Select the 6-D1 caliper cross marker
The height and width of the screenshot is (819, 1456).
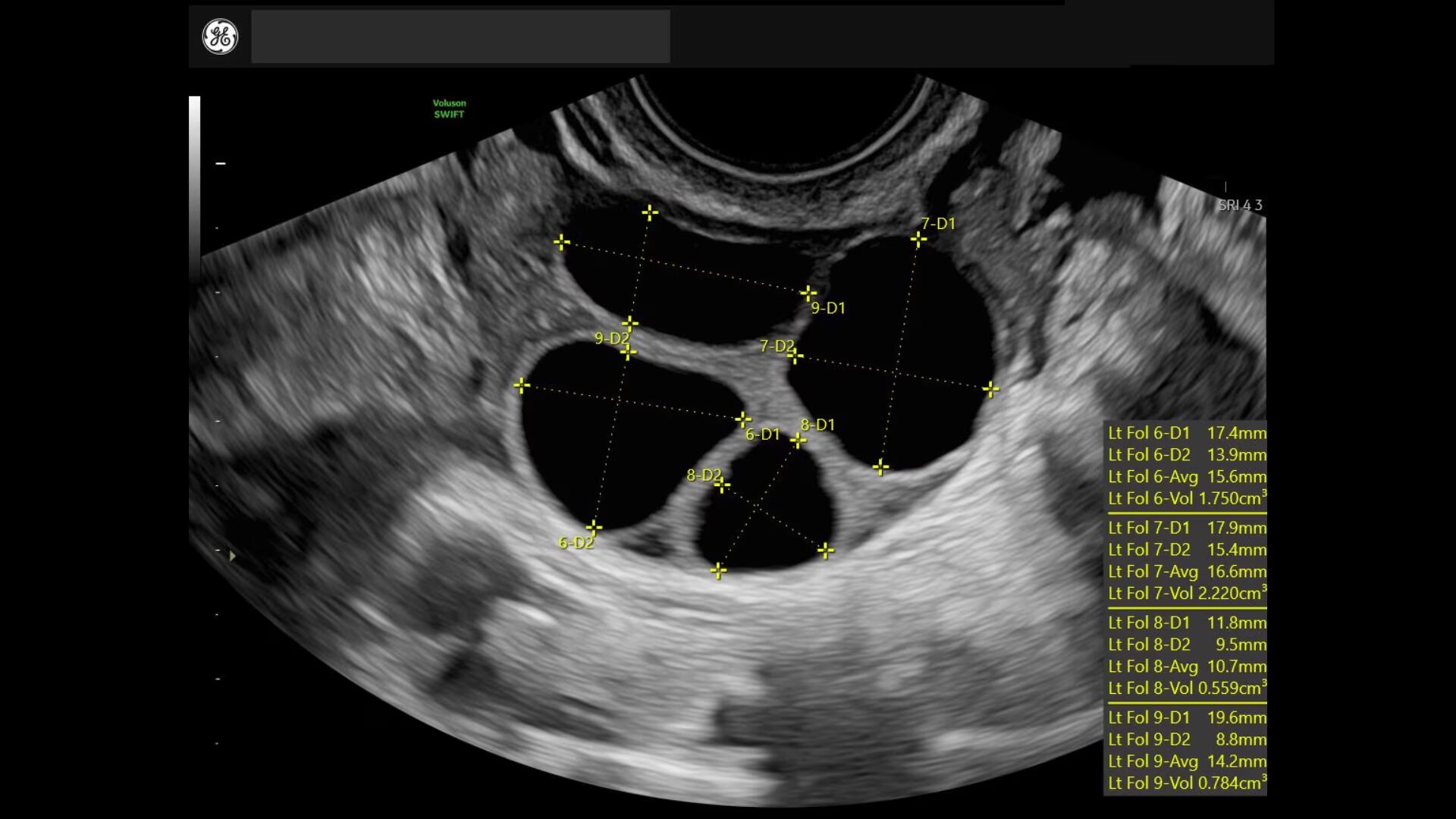click(743, 419)
